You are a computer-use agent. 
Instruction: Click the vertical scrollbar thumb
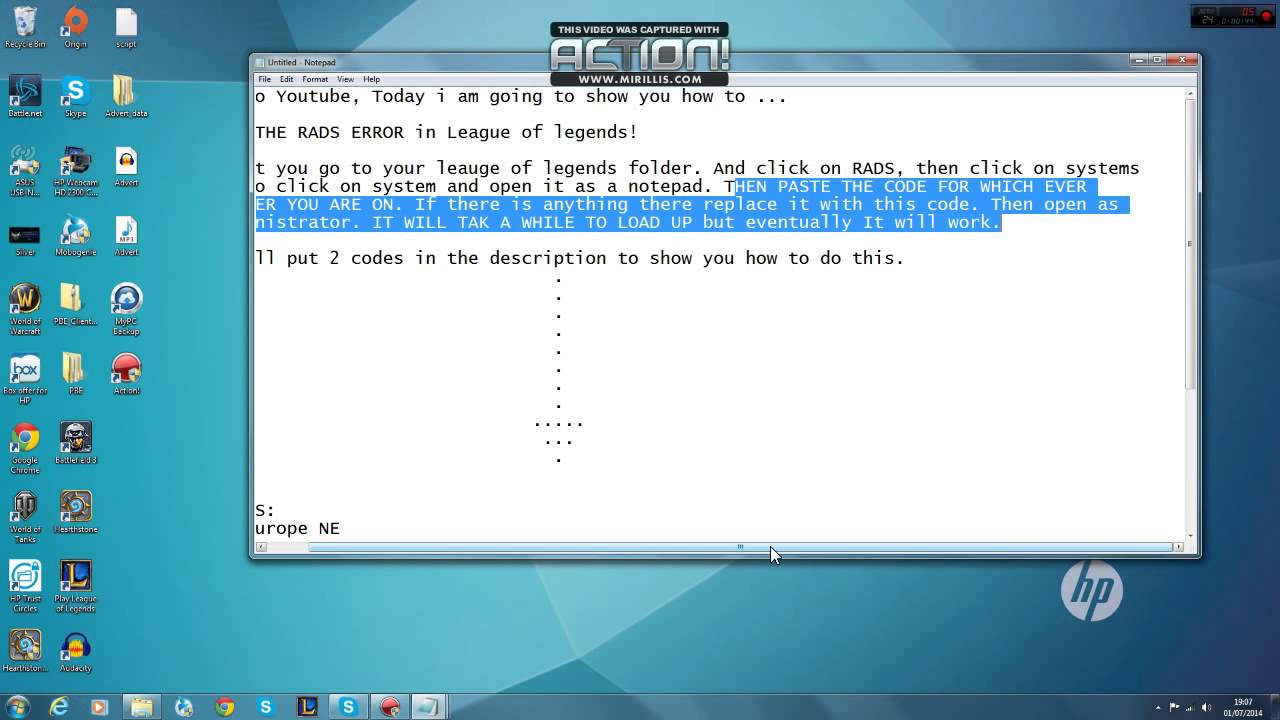click(x=1190, y=245)
